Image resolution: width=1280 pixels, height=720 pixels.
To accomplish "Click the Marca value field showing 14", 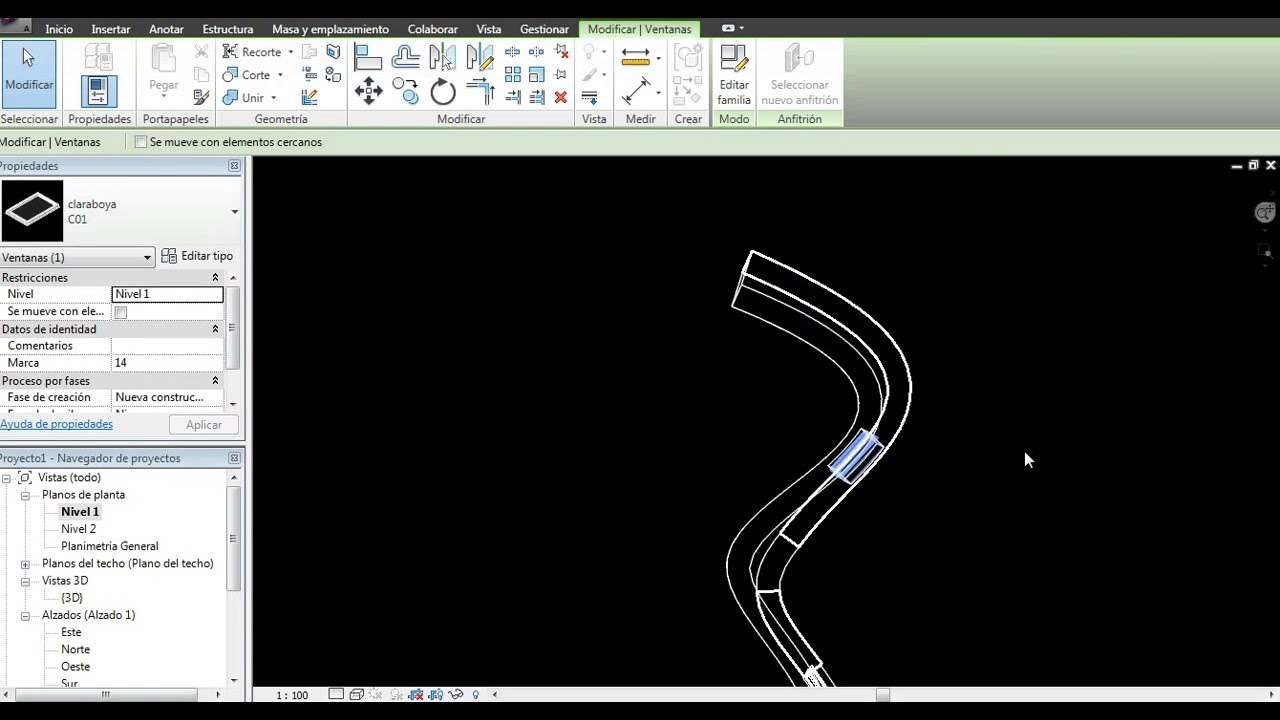I will click(167, 363).
